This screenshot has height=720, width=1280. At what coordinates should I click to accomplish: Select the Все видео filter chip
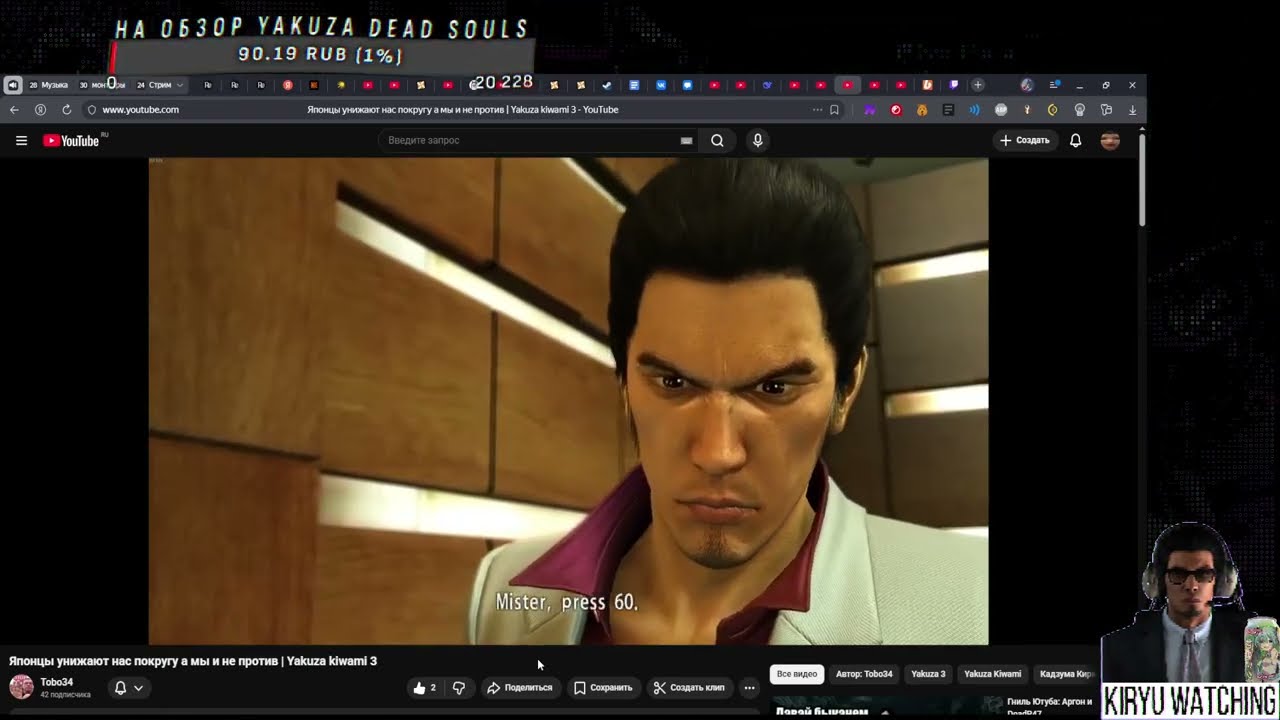(x=797, y=674)
